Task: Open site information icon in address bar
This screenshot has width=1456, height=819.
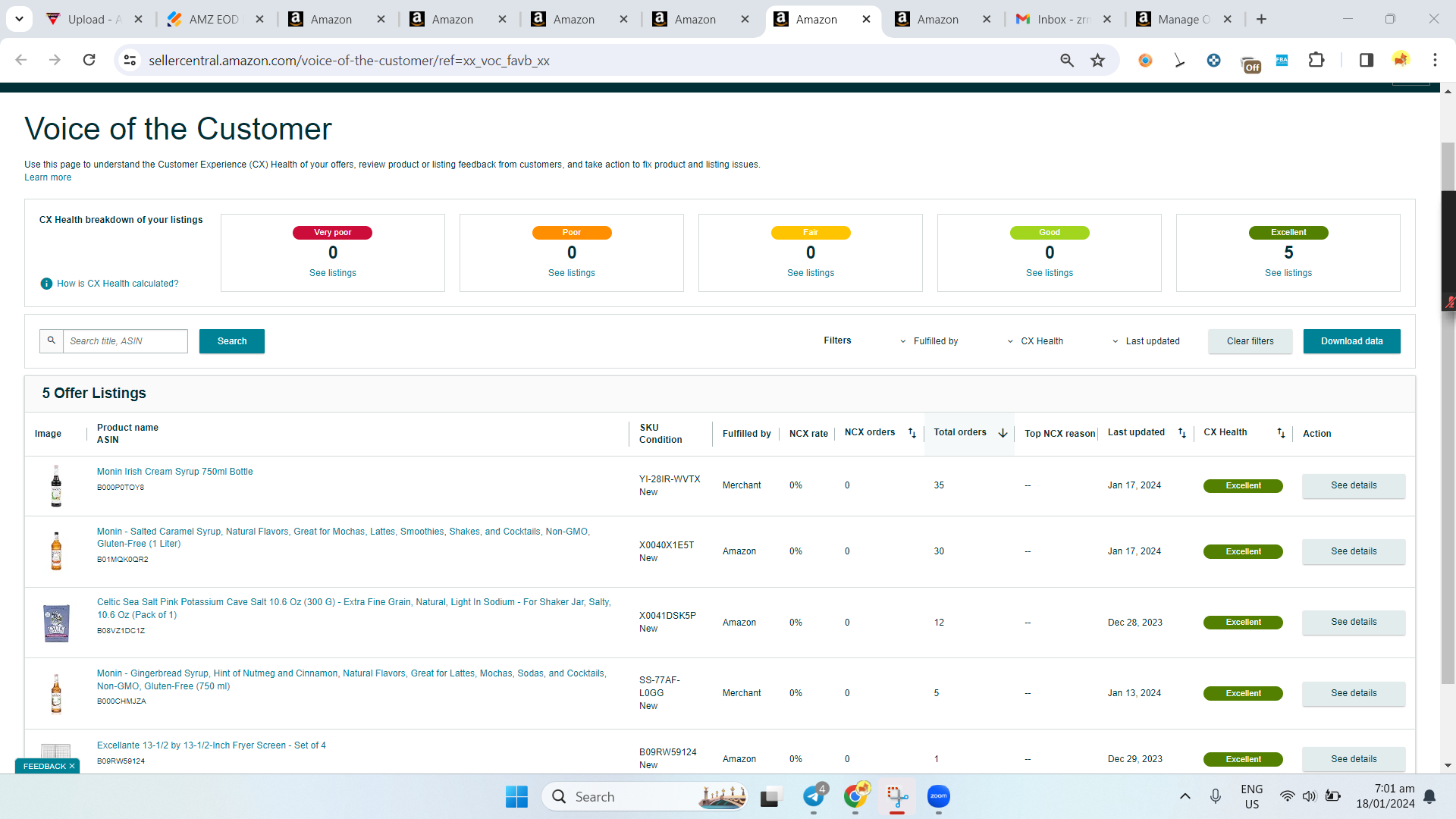Action: click(x=130, y=60)
